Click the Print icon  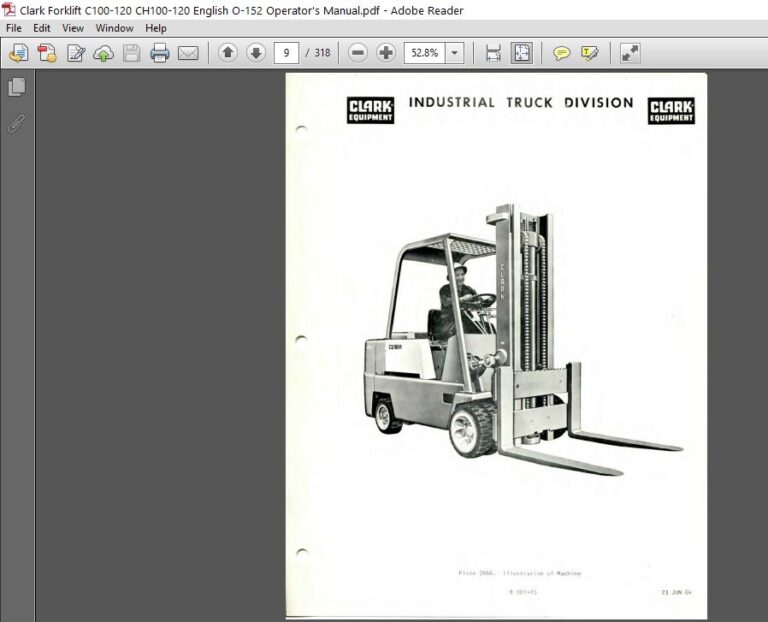(x=160, y=53)
